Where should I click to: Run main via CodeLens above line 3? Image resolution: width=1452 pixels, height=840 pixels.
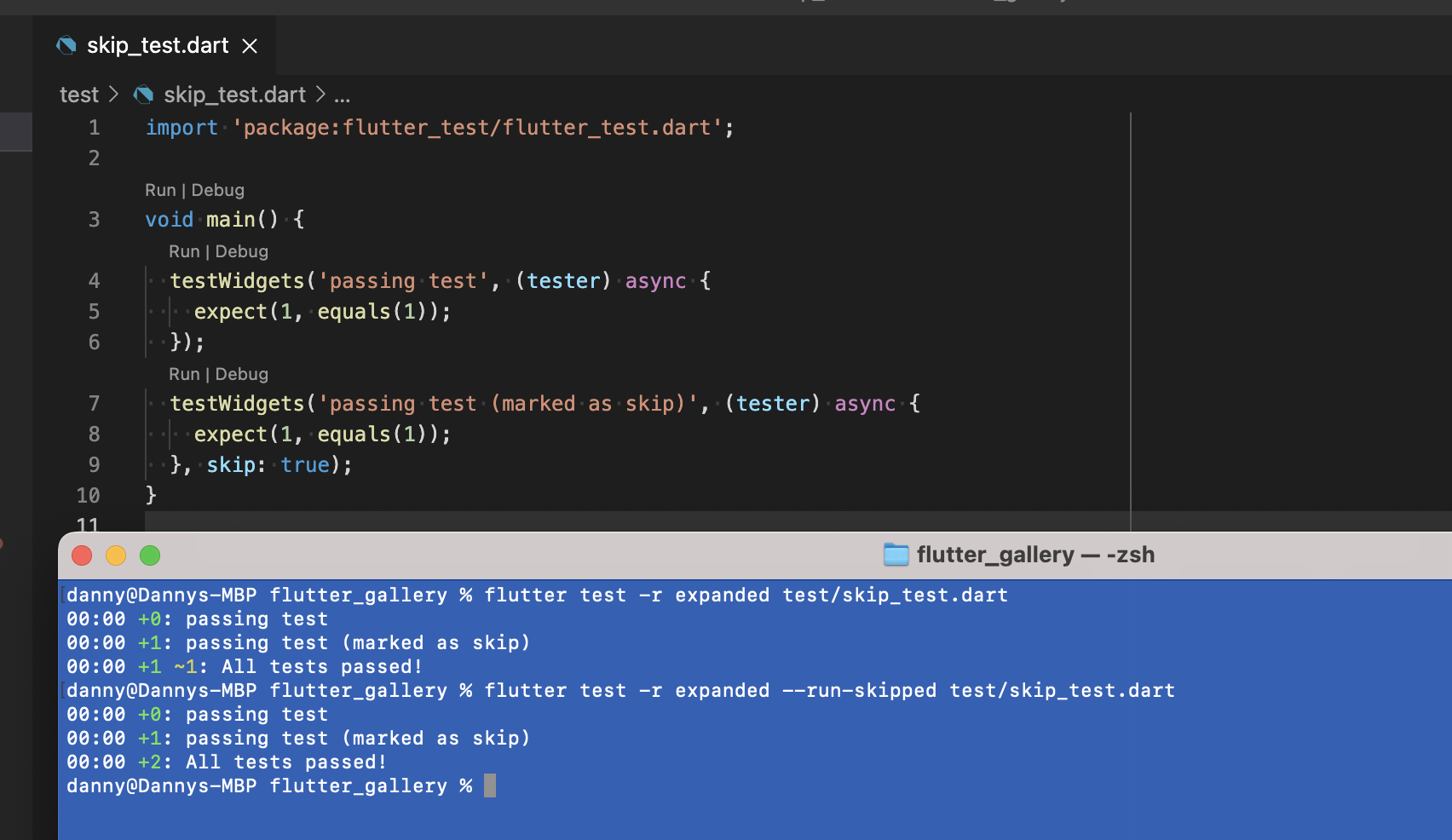pyautogui.click(x=160, y=190)
